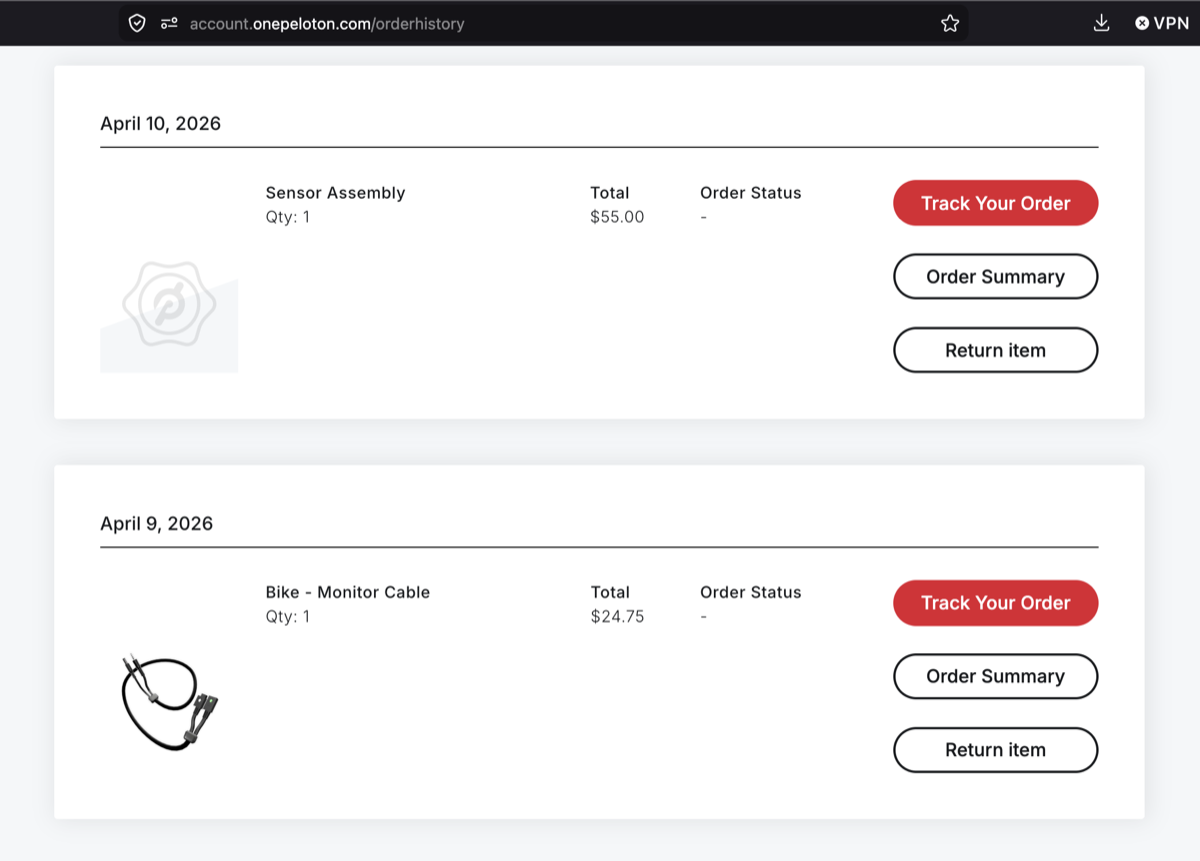Viewport: 1200px width, 861px height.
Task: Click the VPN indicator in toolbar
Action: (x=1162, y=23)
